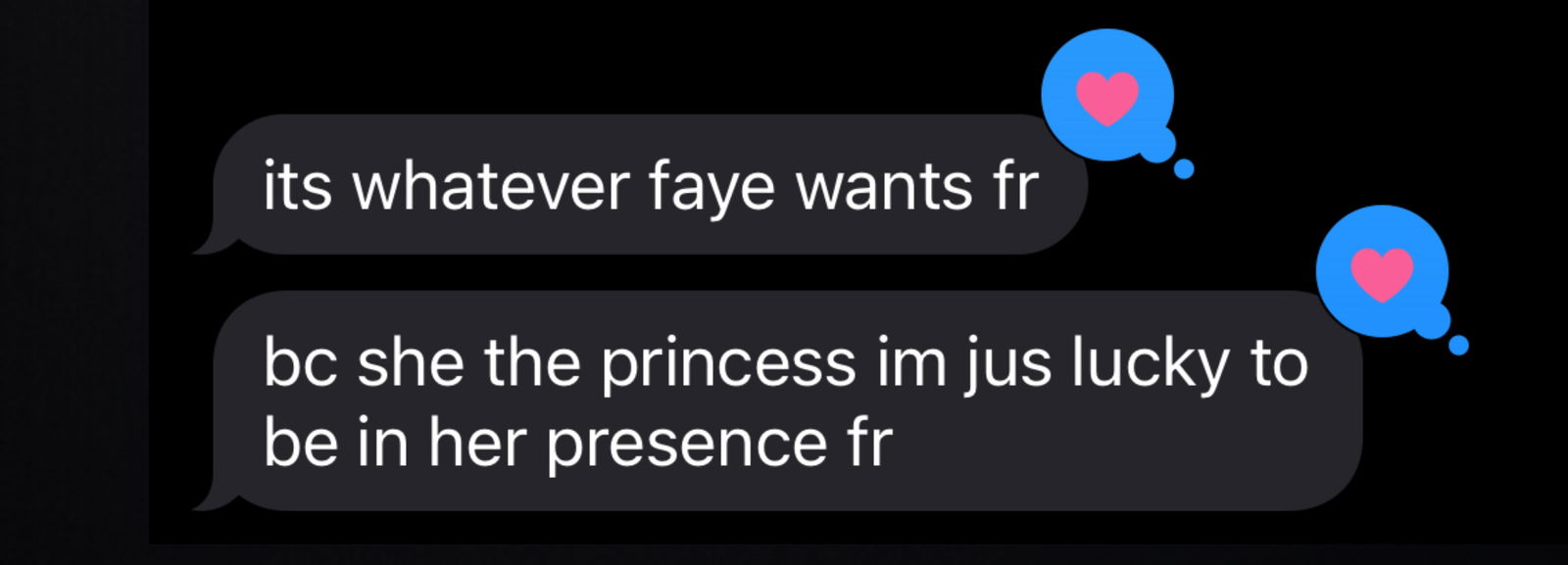The height and width of the screenshot is (565, 1568).
Task: Click the heart reaction on the "princess" message
Action: 1382,272
